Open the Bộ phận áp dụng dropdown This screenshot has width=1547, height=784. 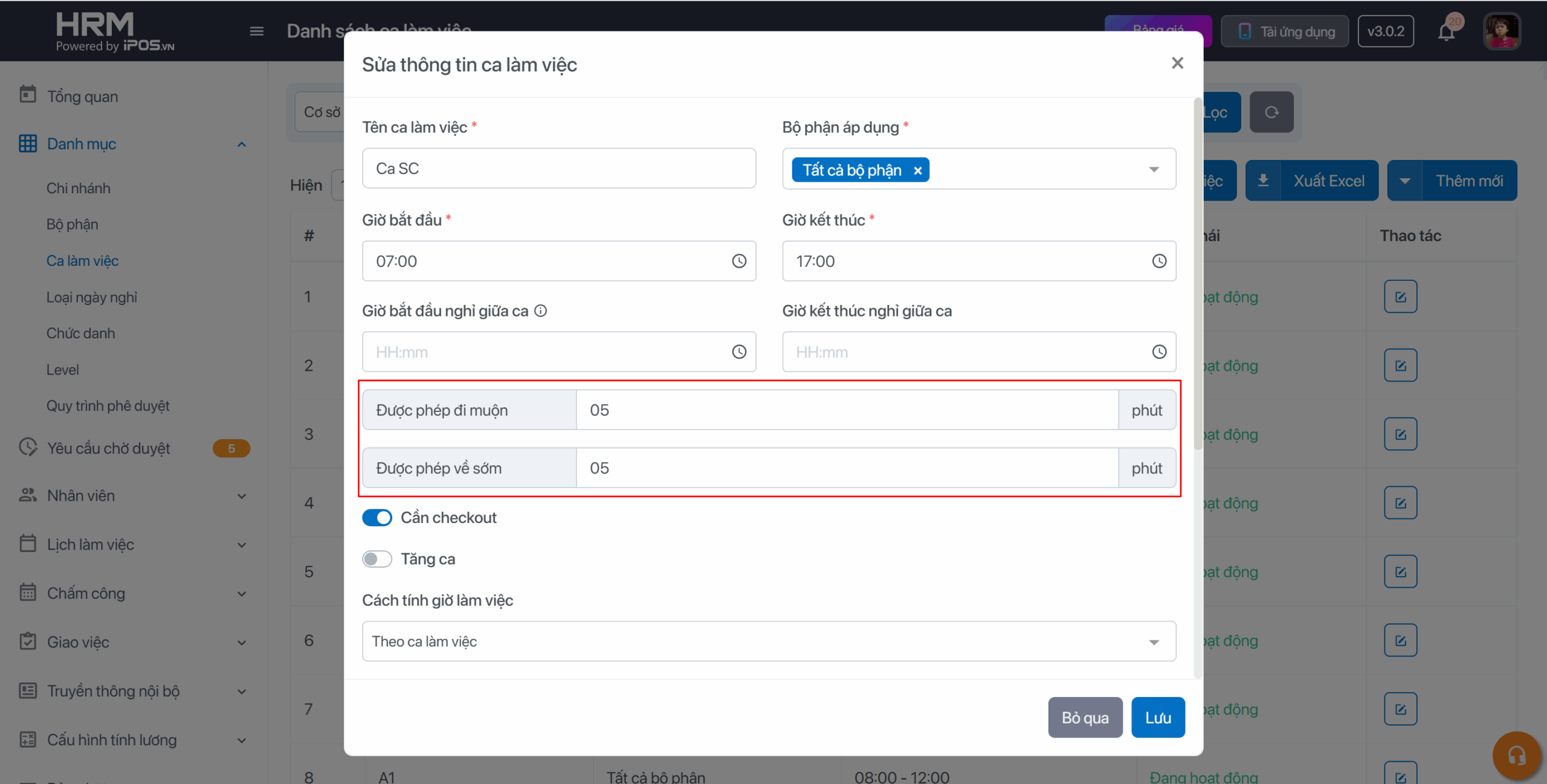[x=1154, y=169]
